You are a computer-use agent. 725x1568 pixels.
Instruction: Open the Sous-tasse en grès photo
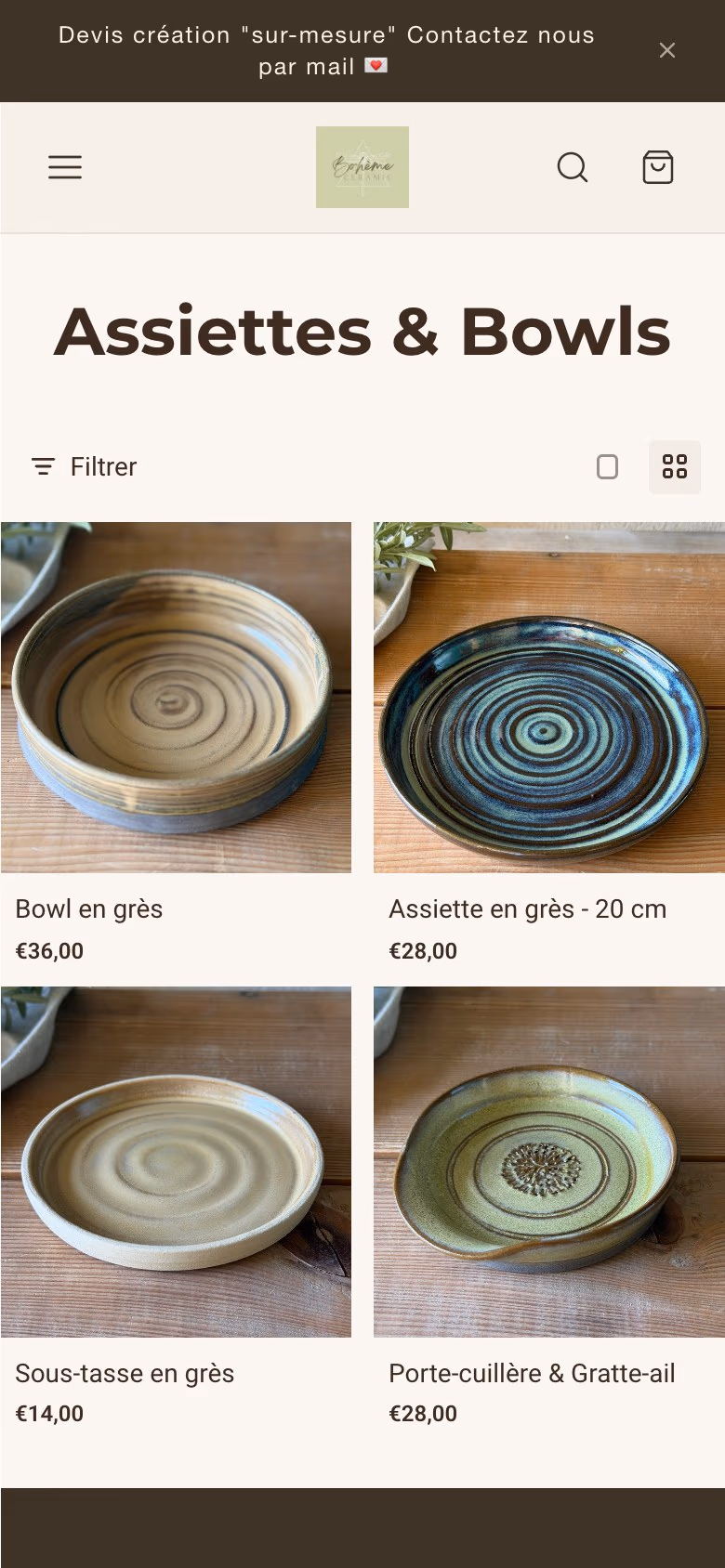(176, 1162)
